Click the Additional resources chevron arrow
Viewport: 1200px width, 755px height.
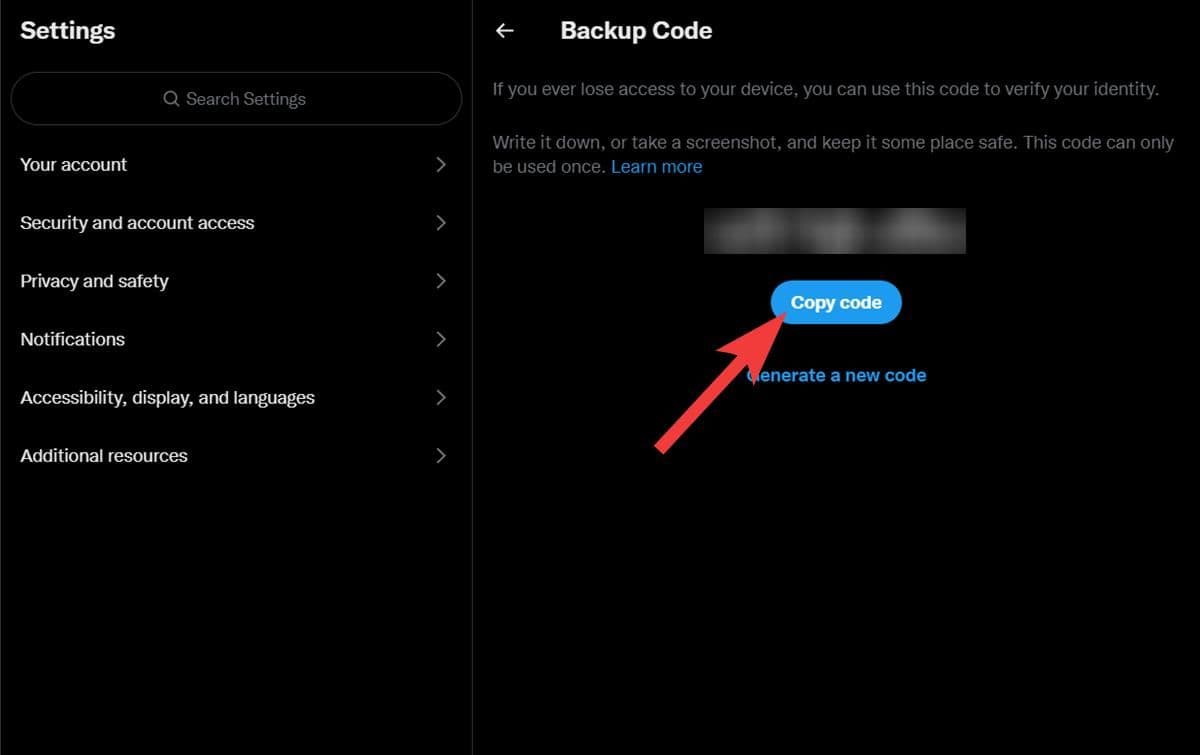[x=441, y=455]
